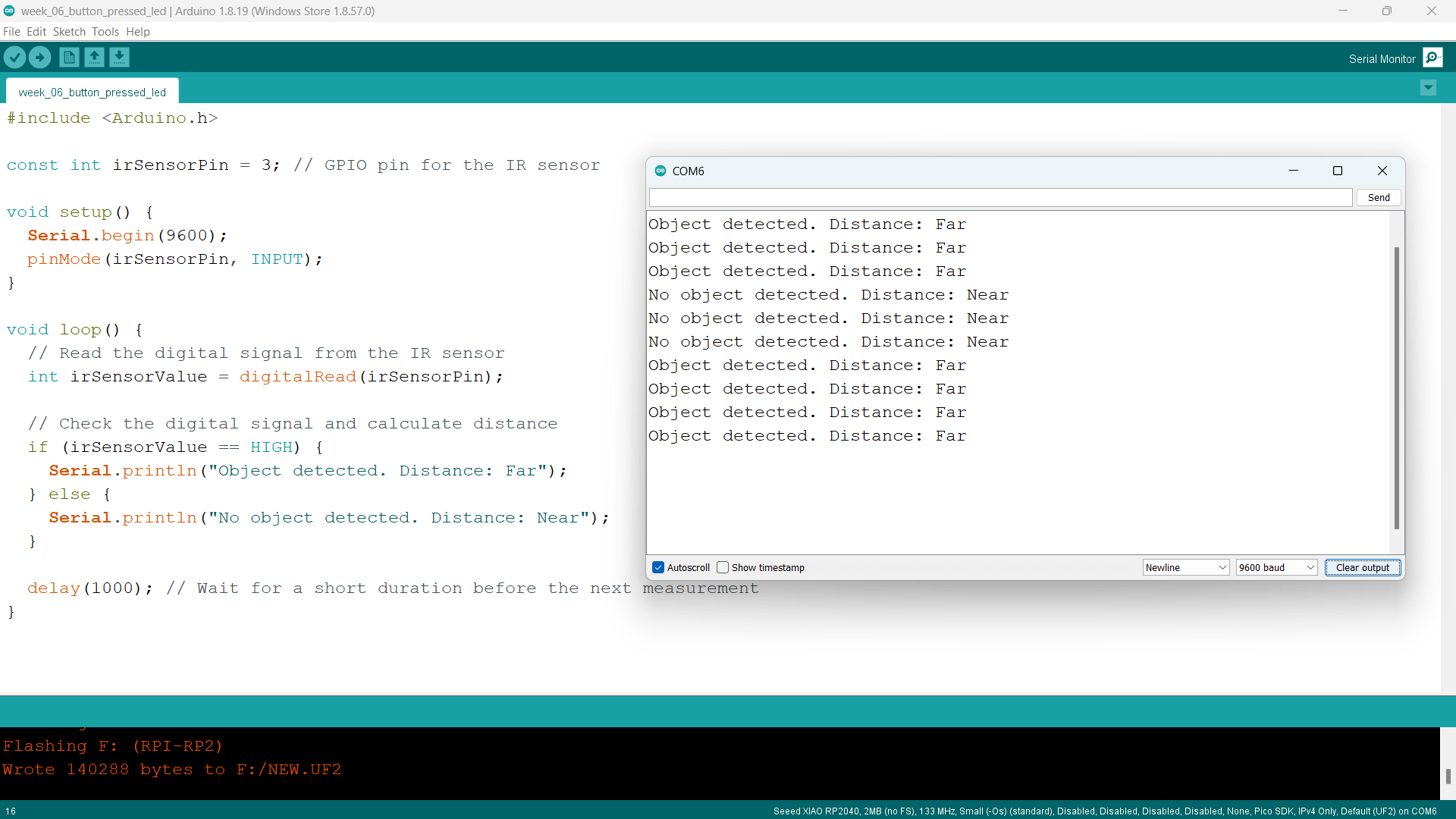Click the Open sketch upward arrow icon
The height and width of the screenshot is (819, 1456).
(94, 58)
